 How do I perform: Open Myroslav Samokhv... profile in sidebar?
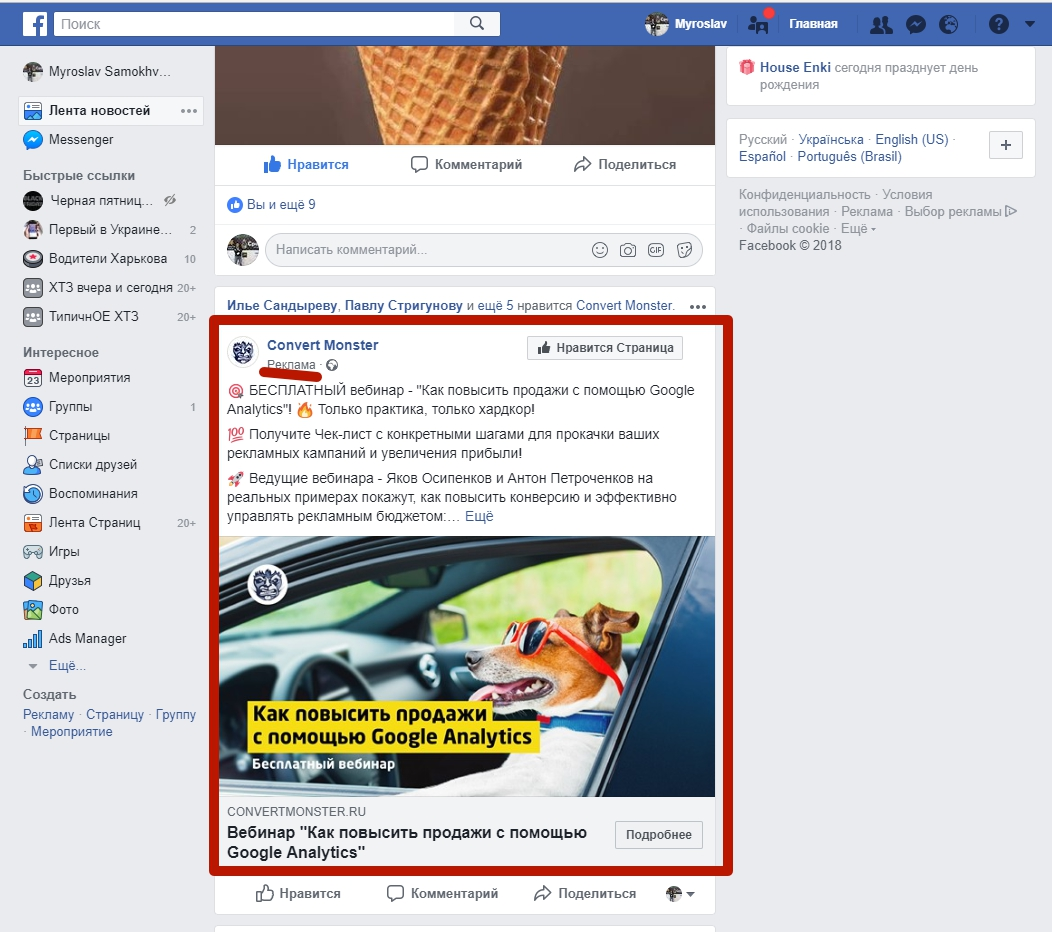[x=97, y=71]
